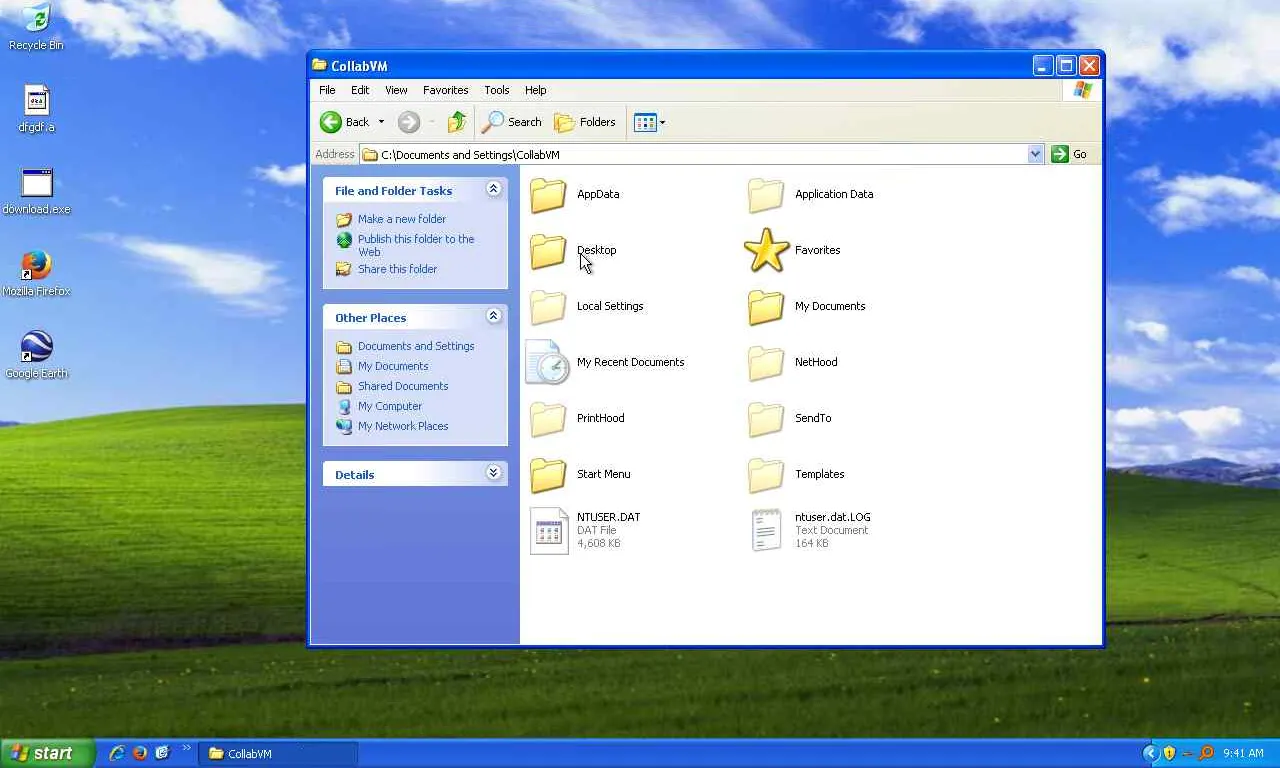
Task: Select the My Recent Documents icon
Action: click(548, 362)
